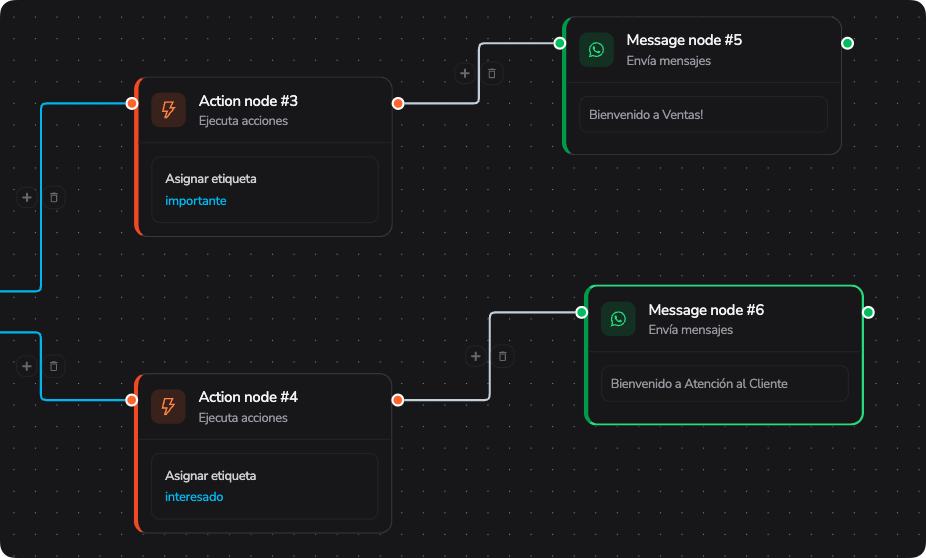Image resolution: width=926 pixels, height=558 pixels.
Task: Click 'Envía mensajes' under Message node #5
Action: pyautogui.click(x=669, y=61)
